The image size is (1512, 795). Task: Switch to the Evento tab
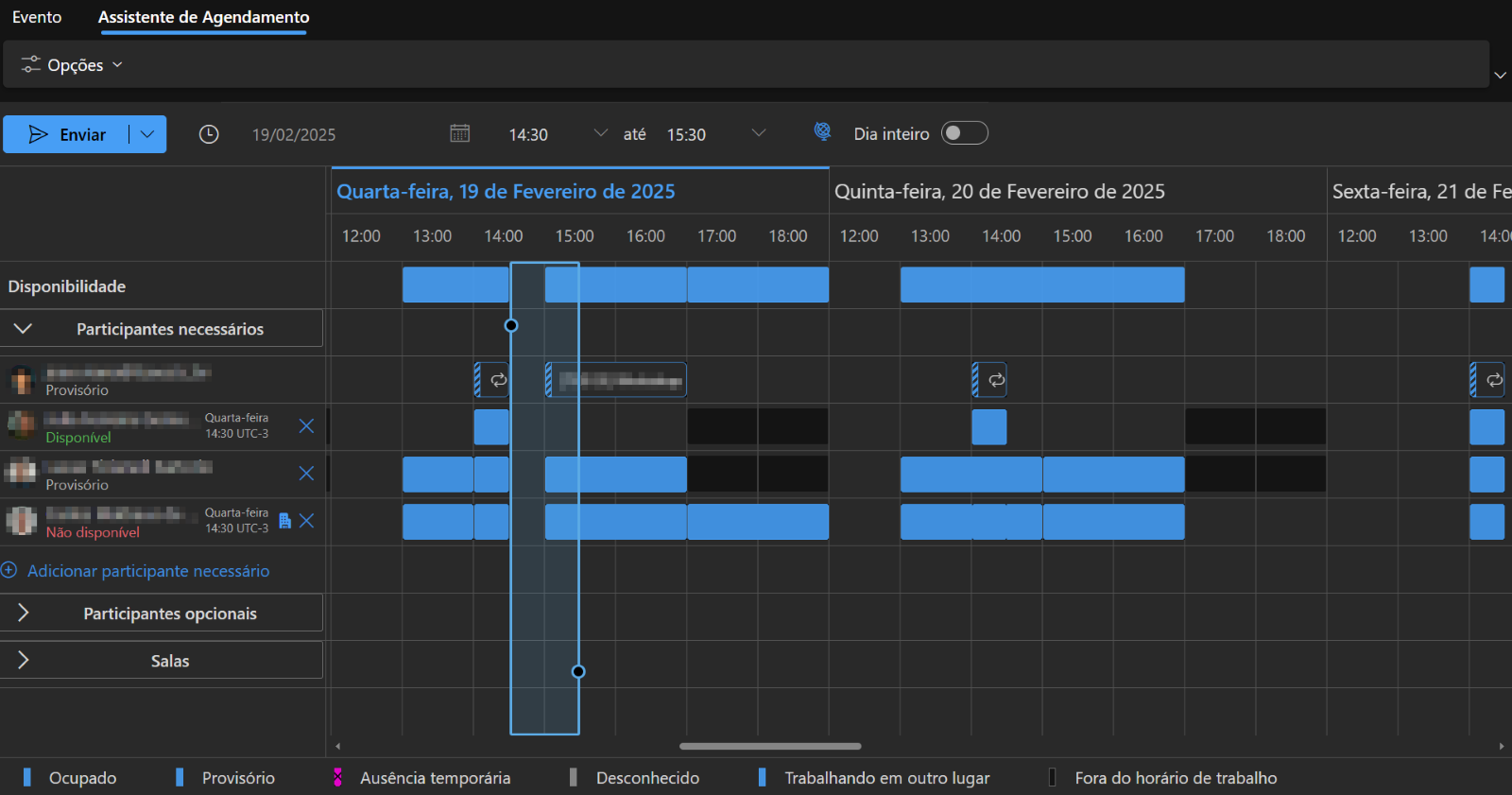37,17
